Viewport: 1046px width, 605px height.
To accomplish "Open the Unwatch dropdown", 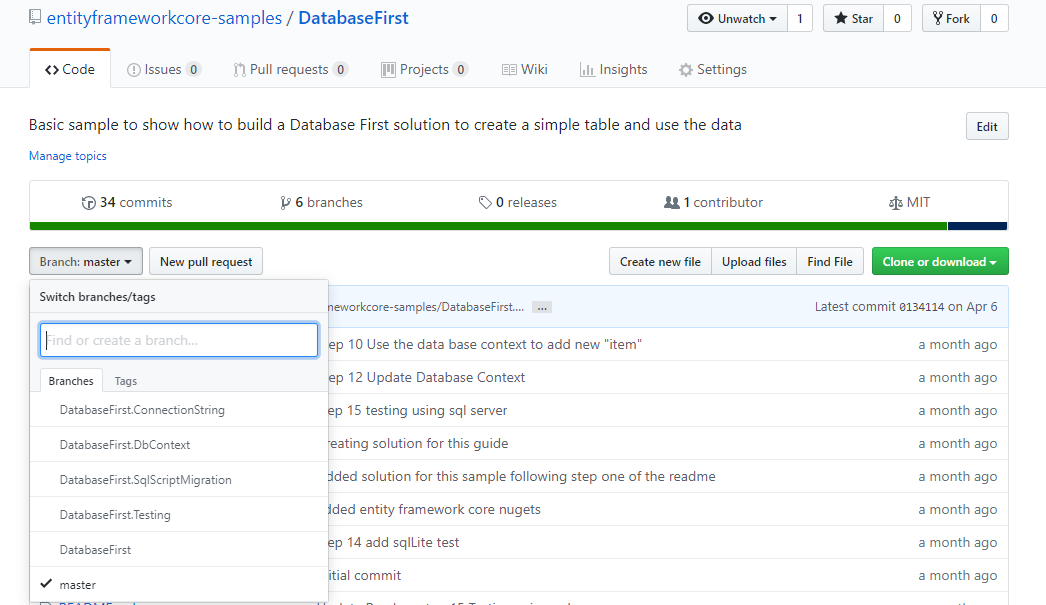I will tap(737, 19).
